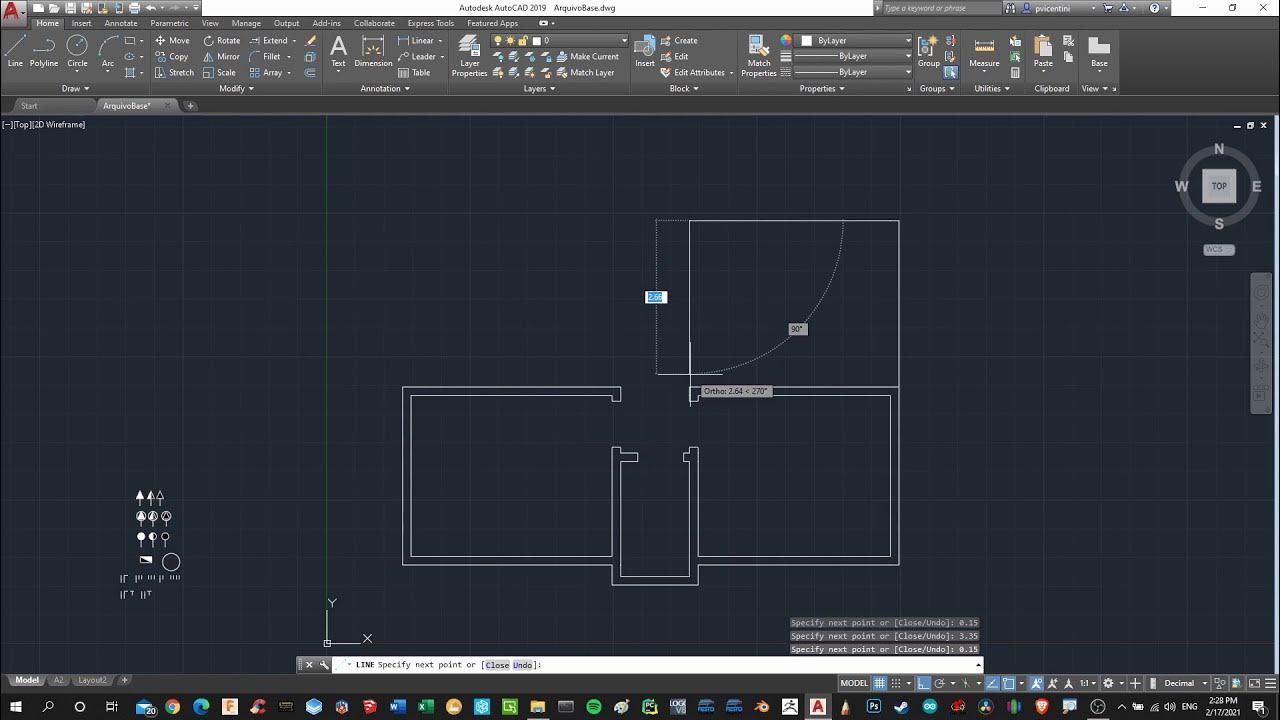
Task: Activate the Copy command
Action: click(x=172, y=57)
